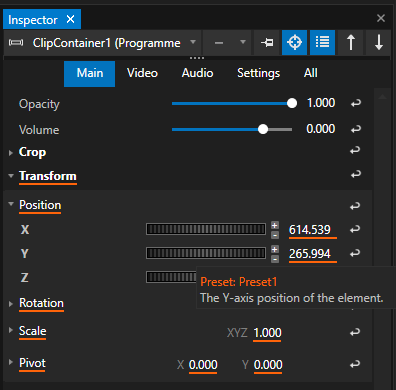Click the Opacity slider handle
Screen dimensions: 396x390
[292, 103]
